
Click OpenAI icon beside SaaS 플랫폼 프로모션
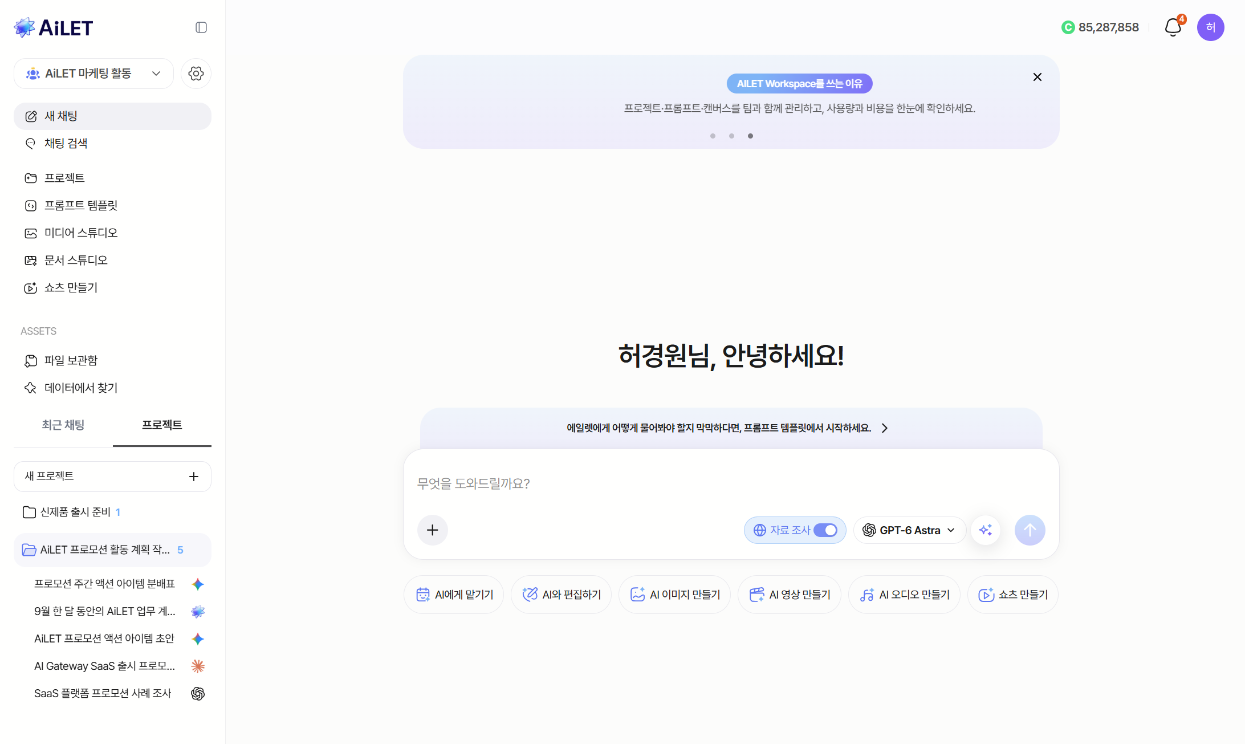198,693
